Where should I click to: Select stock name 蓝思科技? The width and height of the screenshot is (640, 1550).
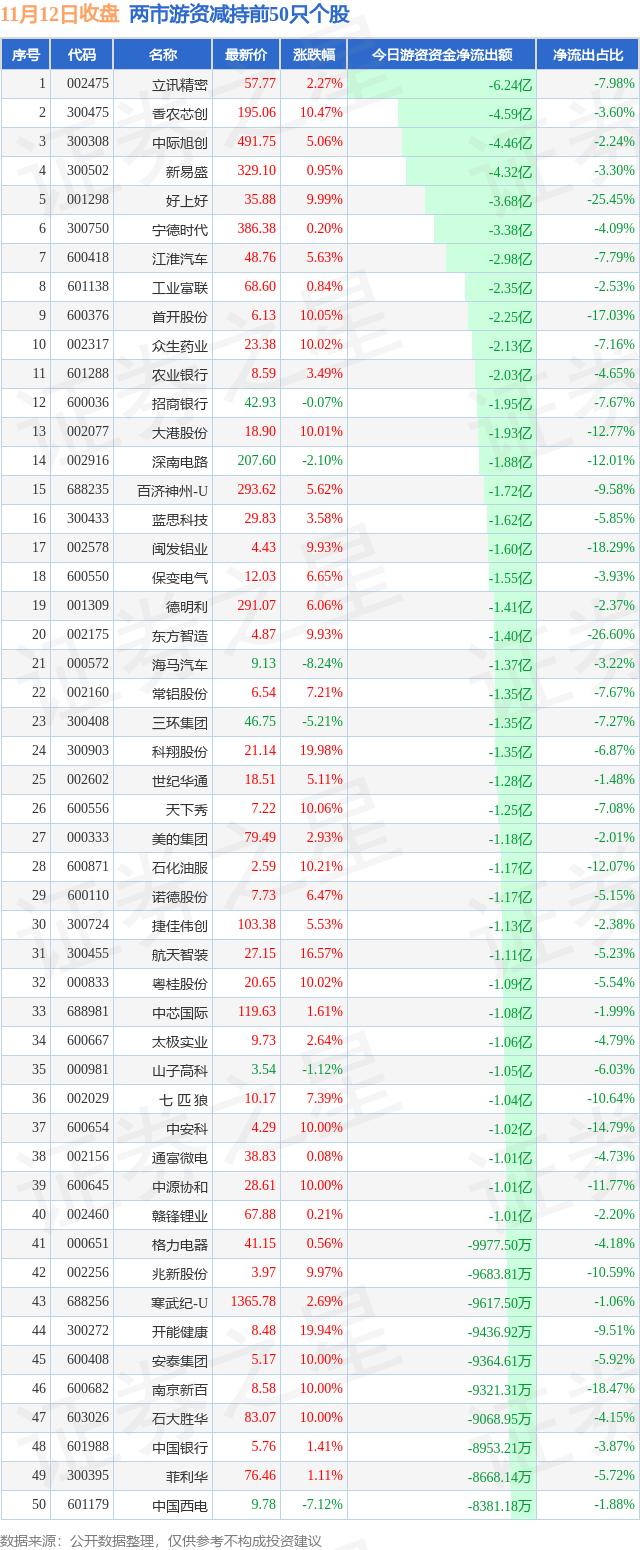(180, 519)
